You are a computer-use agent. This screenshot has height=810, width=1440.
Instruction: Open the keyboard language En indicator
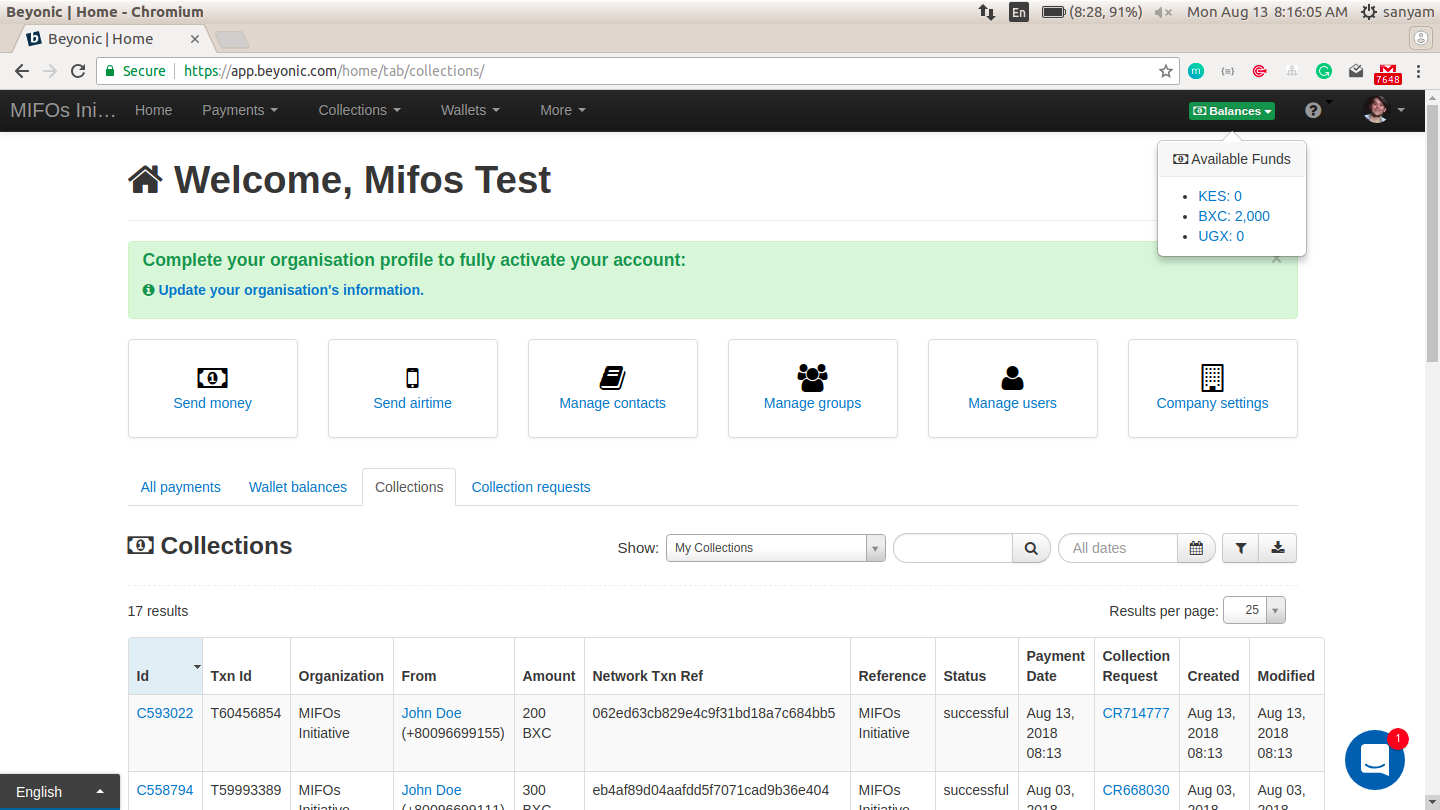[x=1018, y=12]
